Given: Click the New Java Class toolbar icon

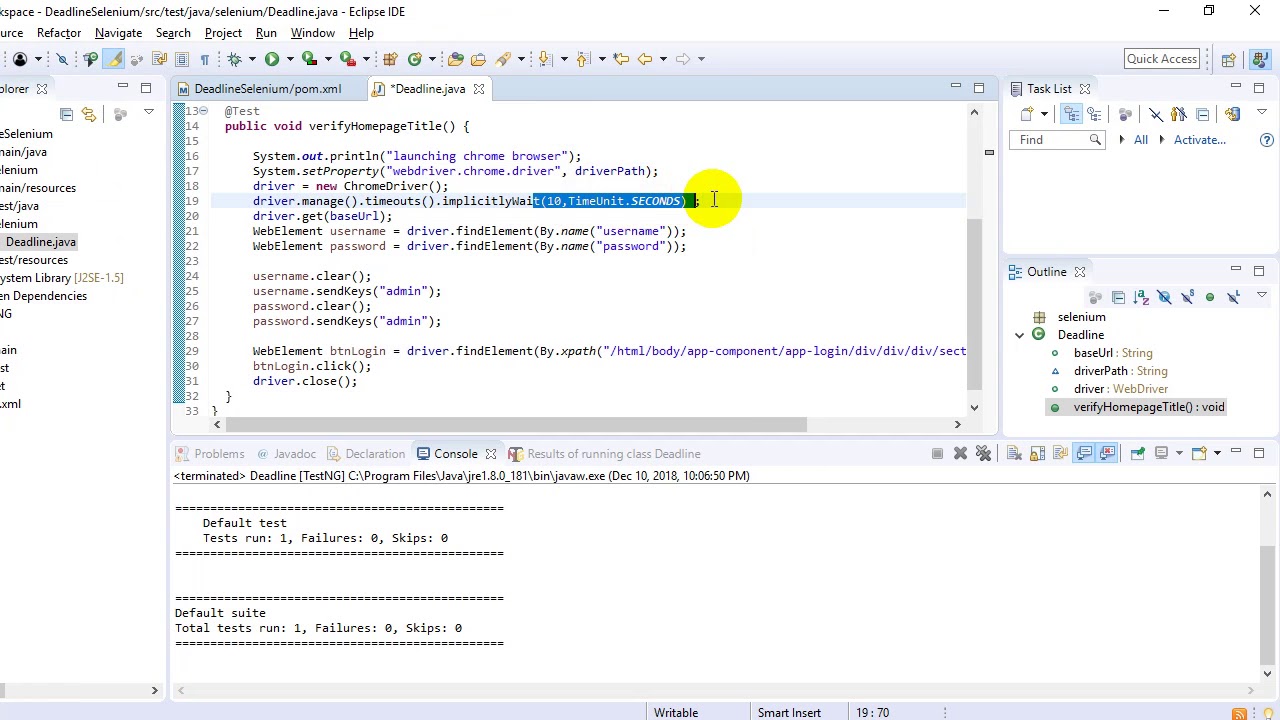Looking at the screenshot, I should point(414,59).
